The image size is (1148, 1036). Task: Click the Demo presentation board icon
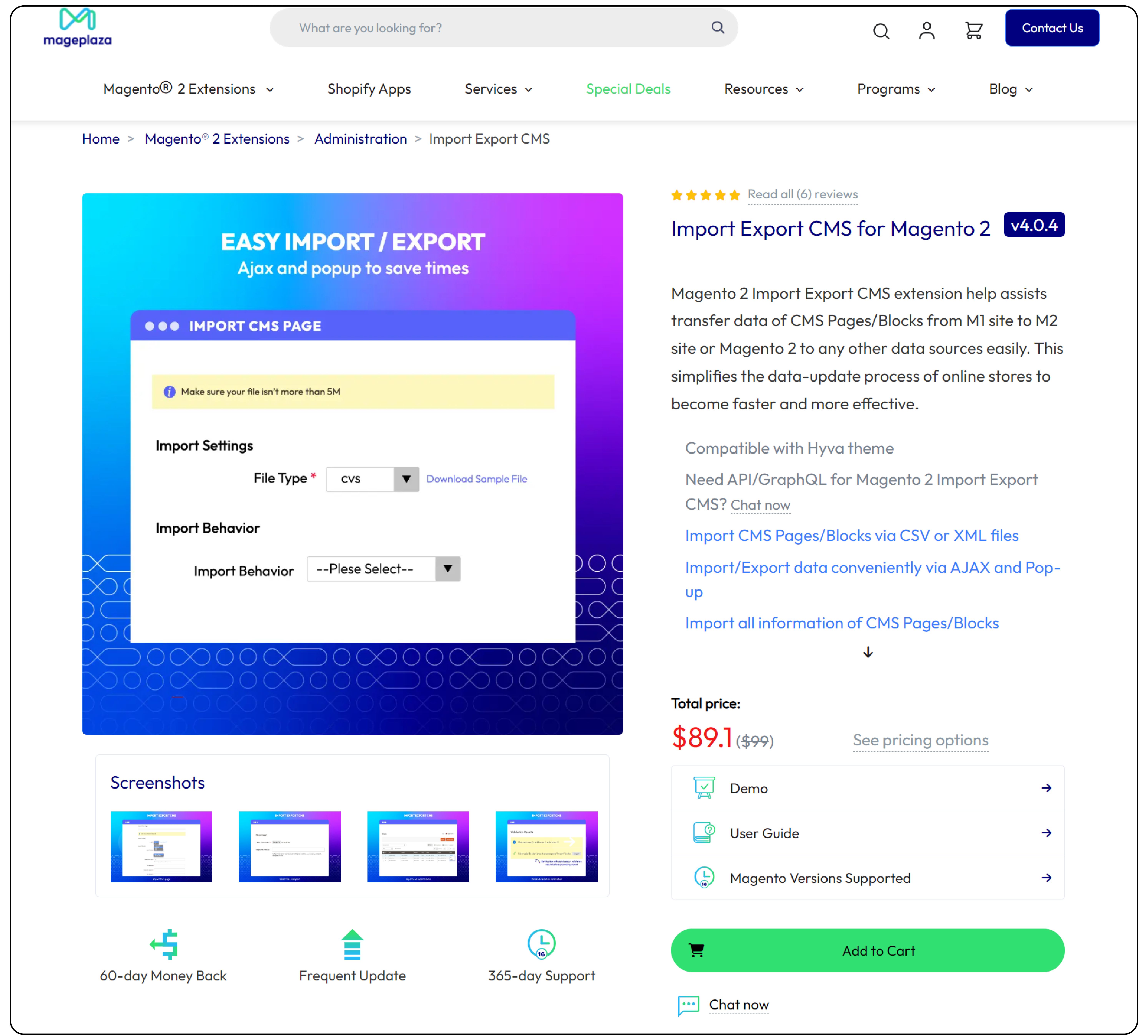[x=704, y=788]
